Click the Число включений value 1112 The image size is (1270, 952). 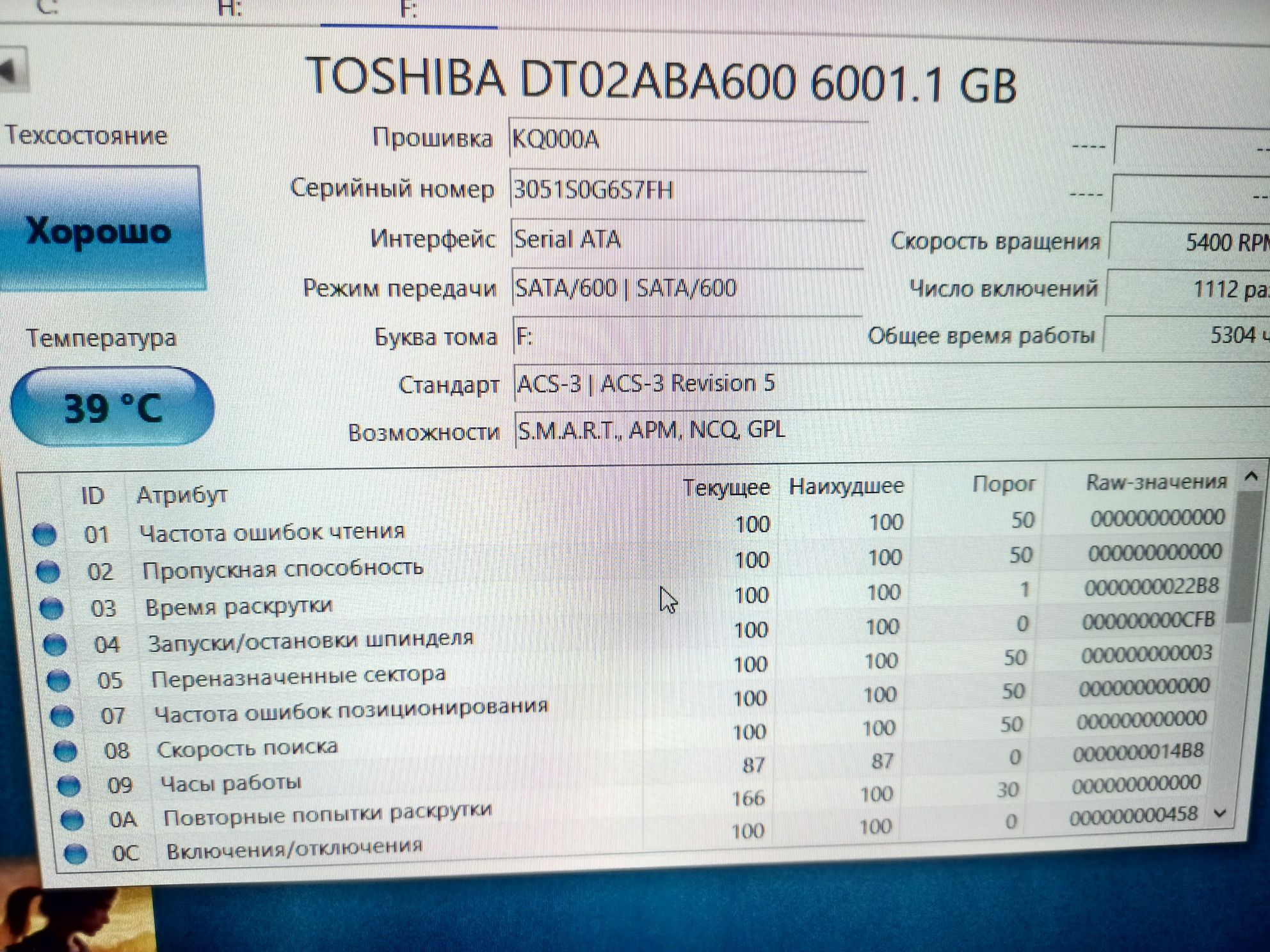[1189, 289]
